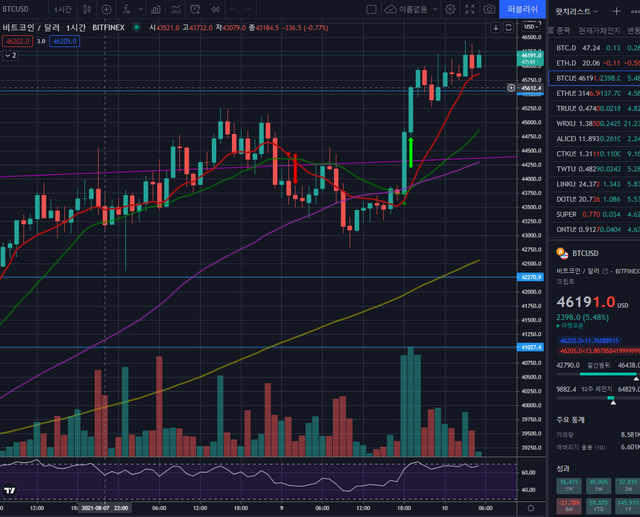
Task: Click the 2021-08-07 22:00 time label
Action: tap(104, 508)
